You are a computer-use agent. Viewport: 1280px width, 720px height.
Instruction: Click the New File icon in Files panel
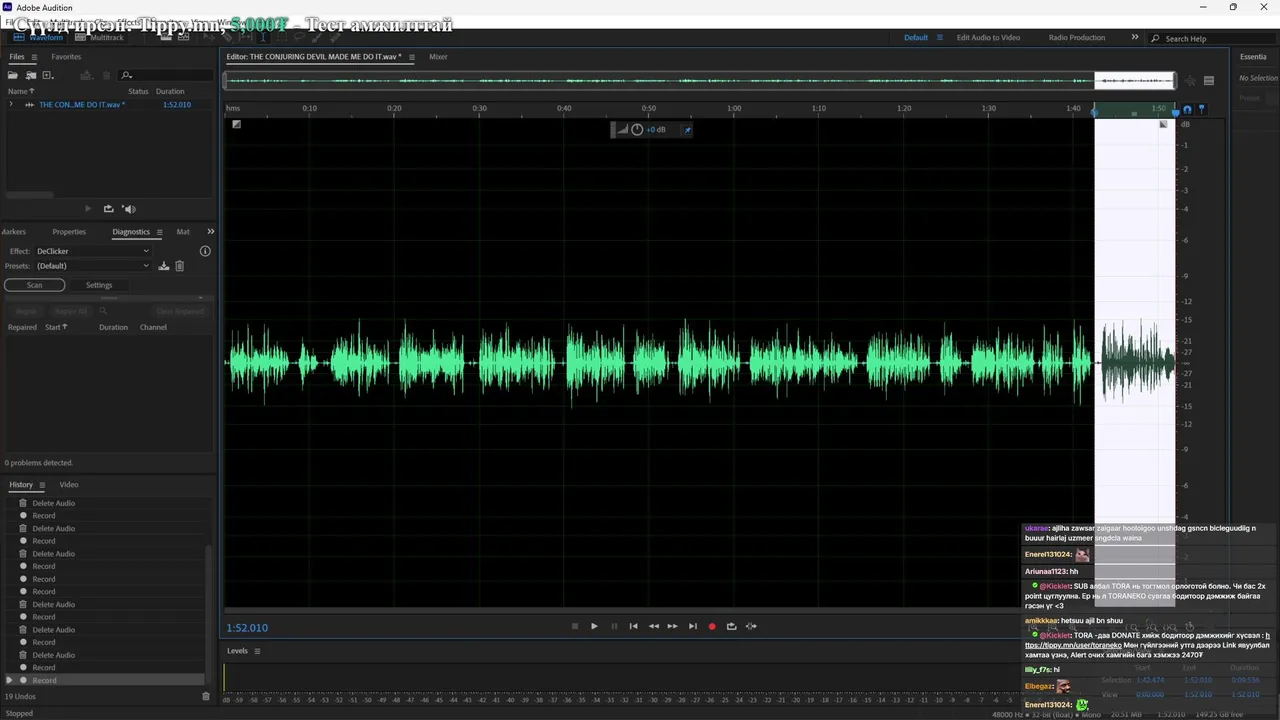pos(46,75)
